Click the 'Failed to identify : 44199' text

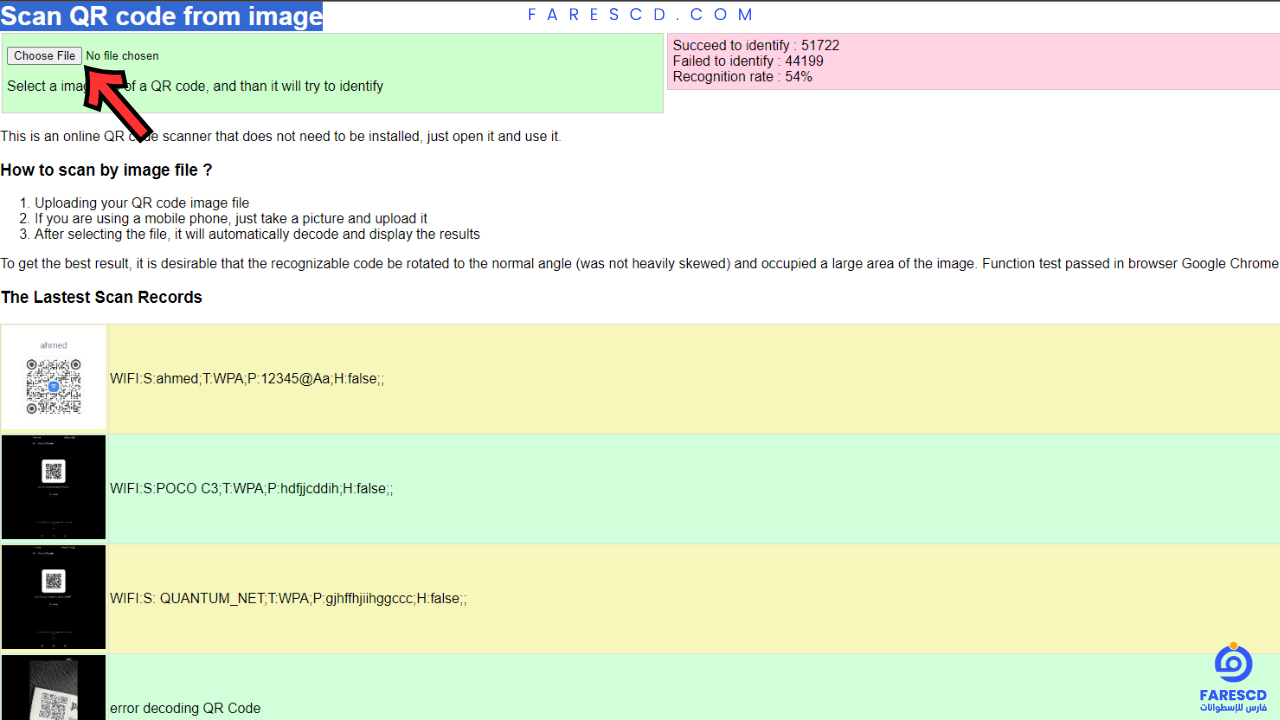coord(748,61)
